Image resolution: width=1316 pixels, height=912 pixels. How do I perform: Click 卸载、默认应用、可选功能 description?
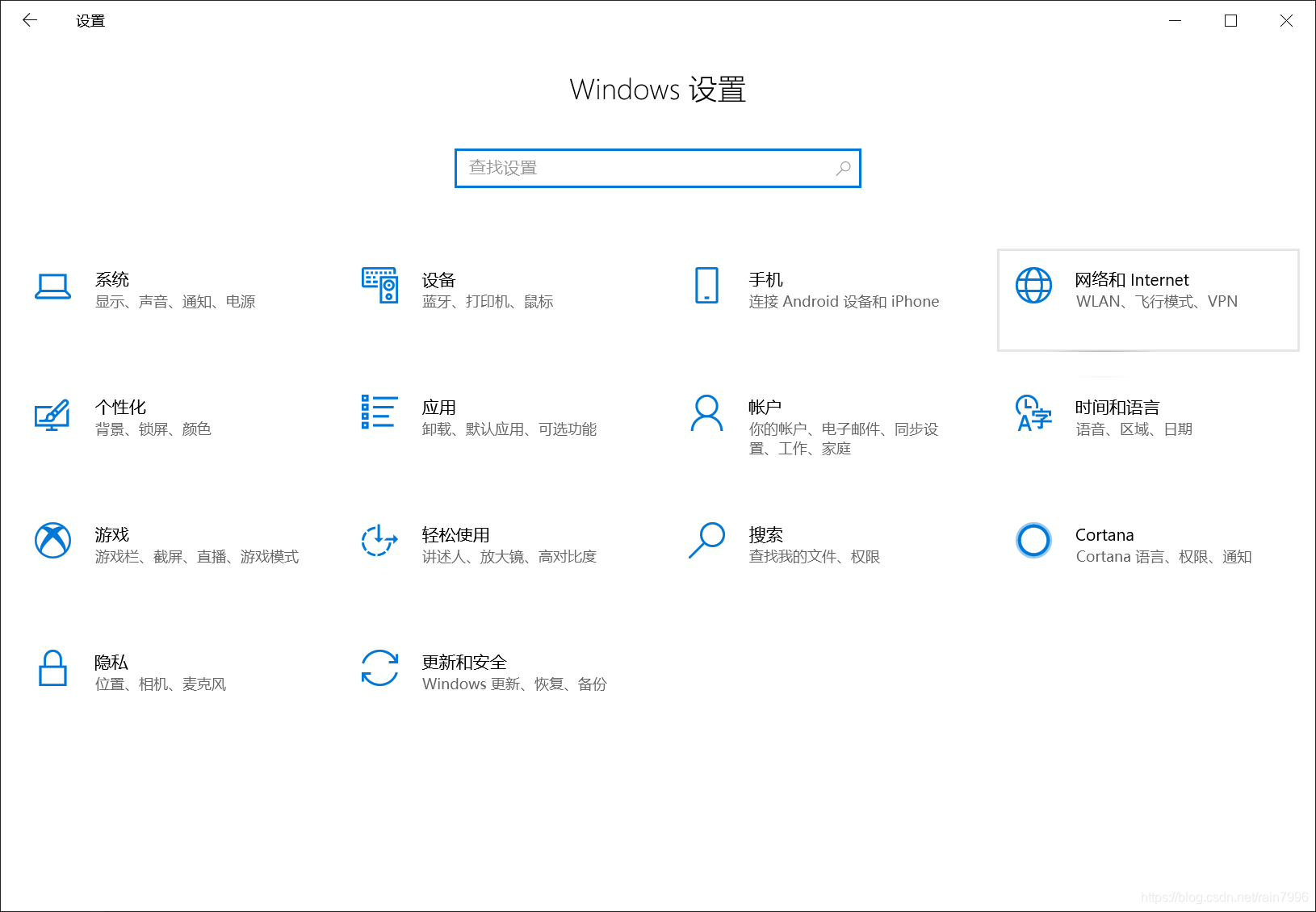[509, 429]
